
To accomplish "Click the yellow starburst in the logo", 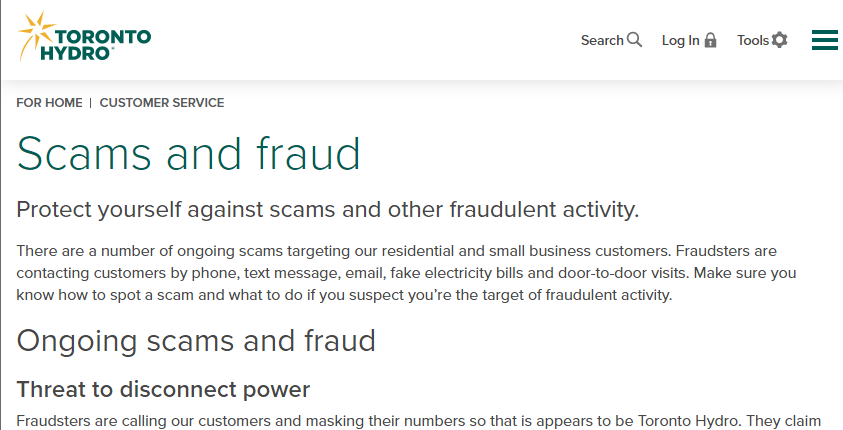I will (35, 33).
